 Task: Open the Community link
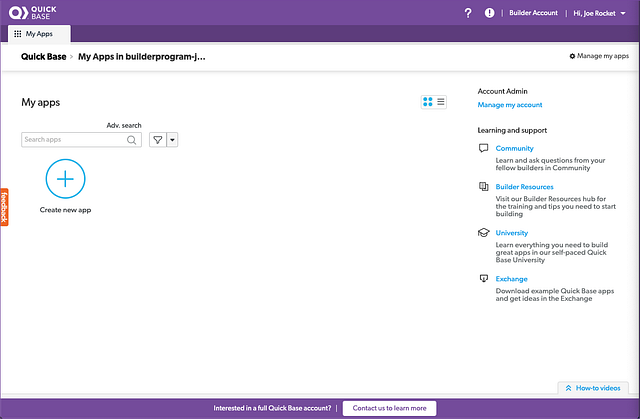514,149
